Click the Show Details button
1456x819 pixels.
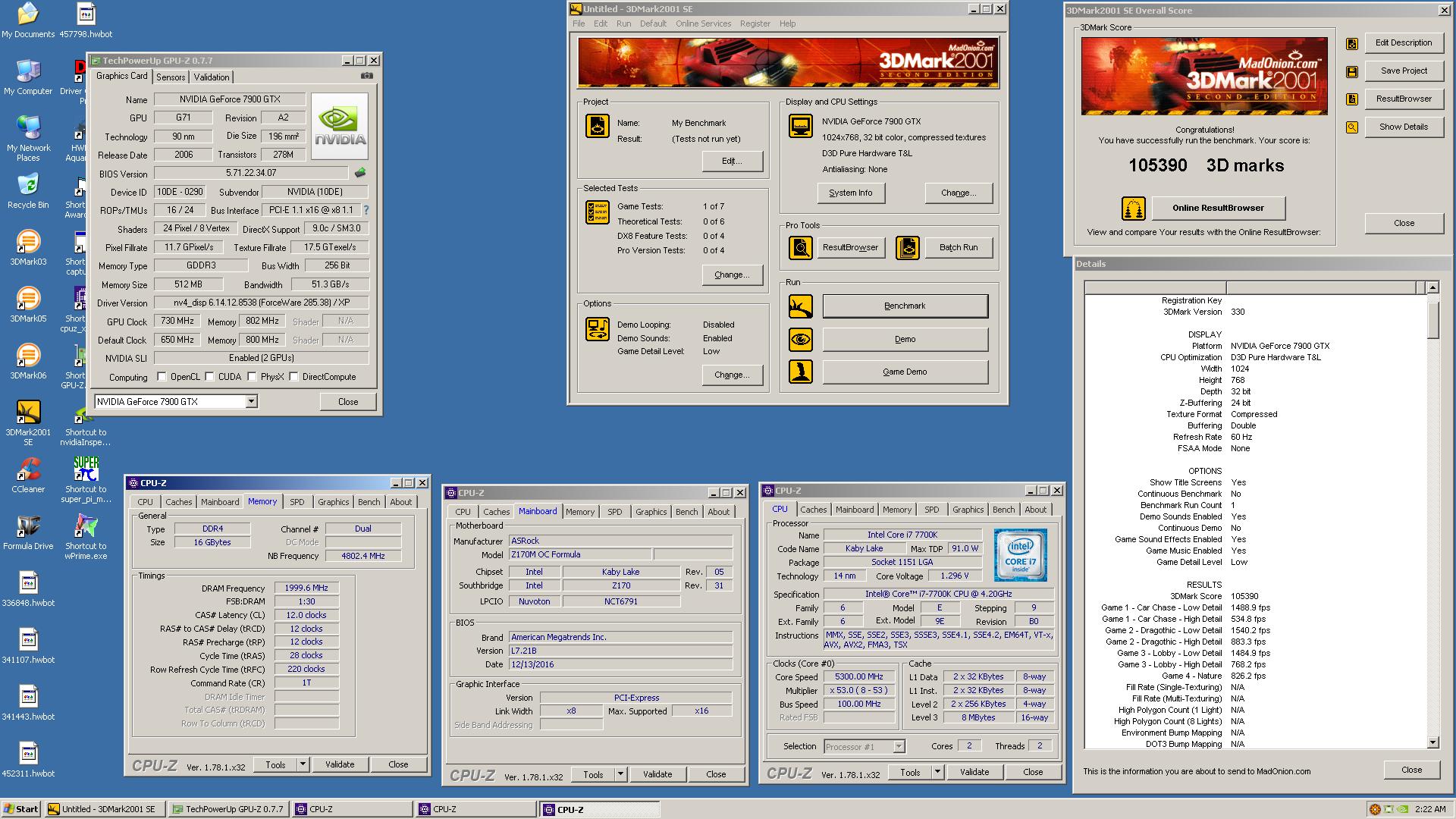[1404, 127]
